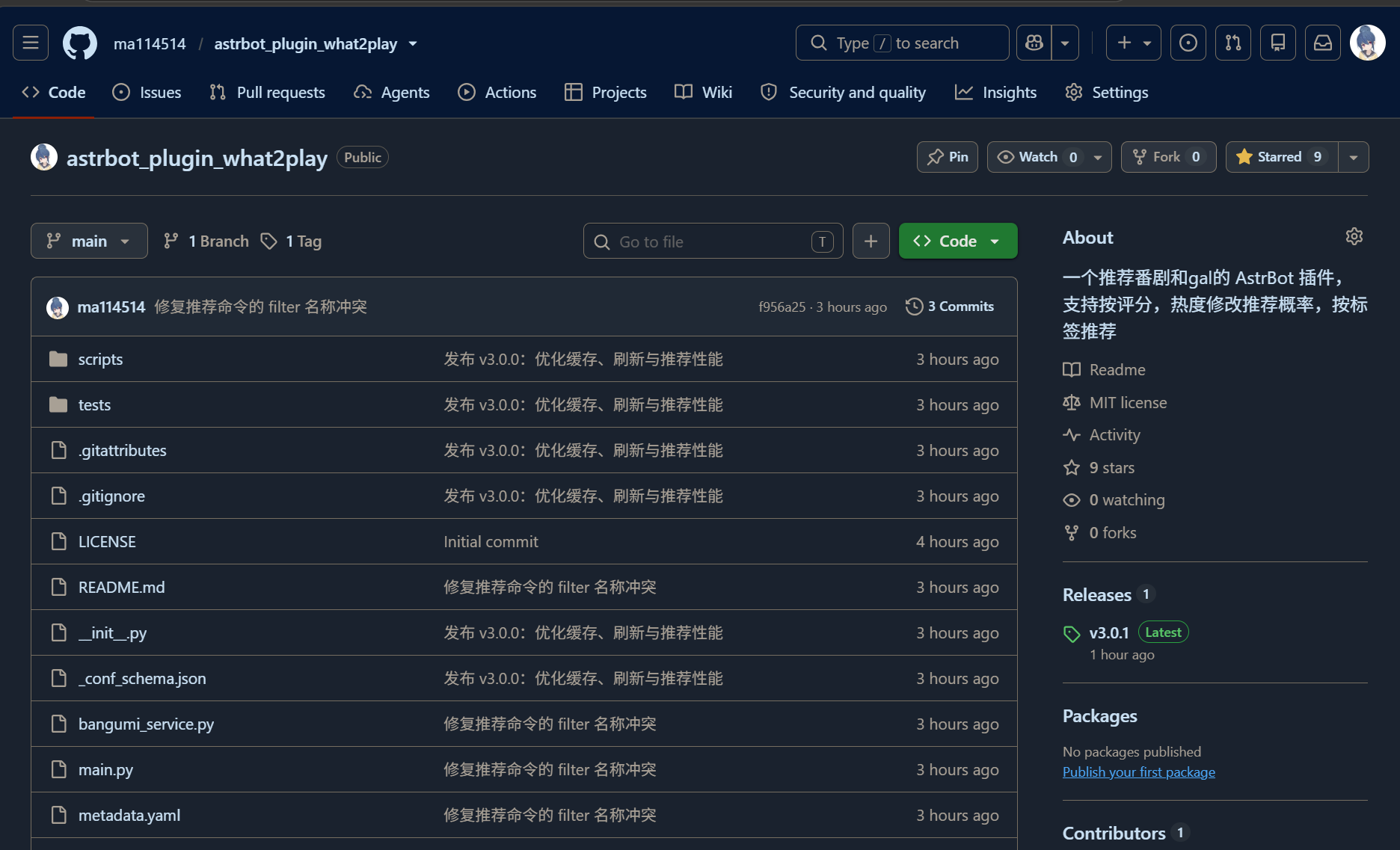Image resolution: width=1400 pixels, height=850 pixels.
Task: View 0 watching link in About
Action: coord(1114,499)
